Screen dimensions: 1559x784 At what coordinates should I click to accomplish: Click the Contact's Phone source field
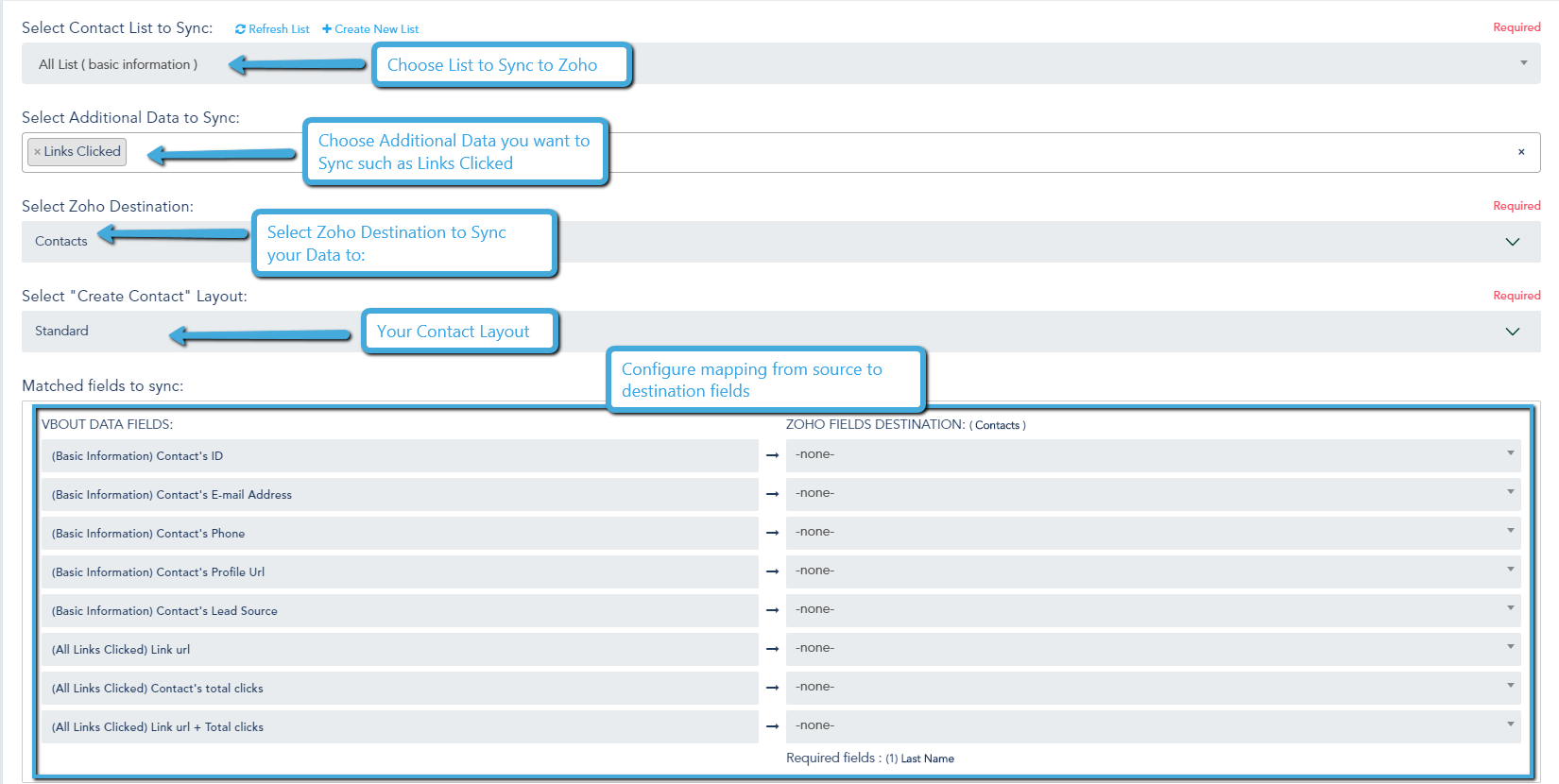tap(400, 533)
